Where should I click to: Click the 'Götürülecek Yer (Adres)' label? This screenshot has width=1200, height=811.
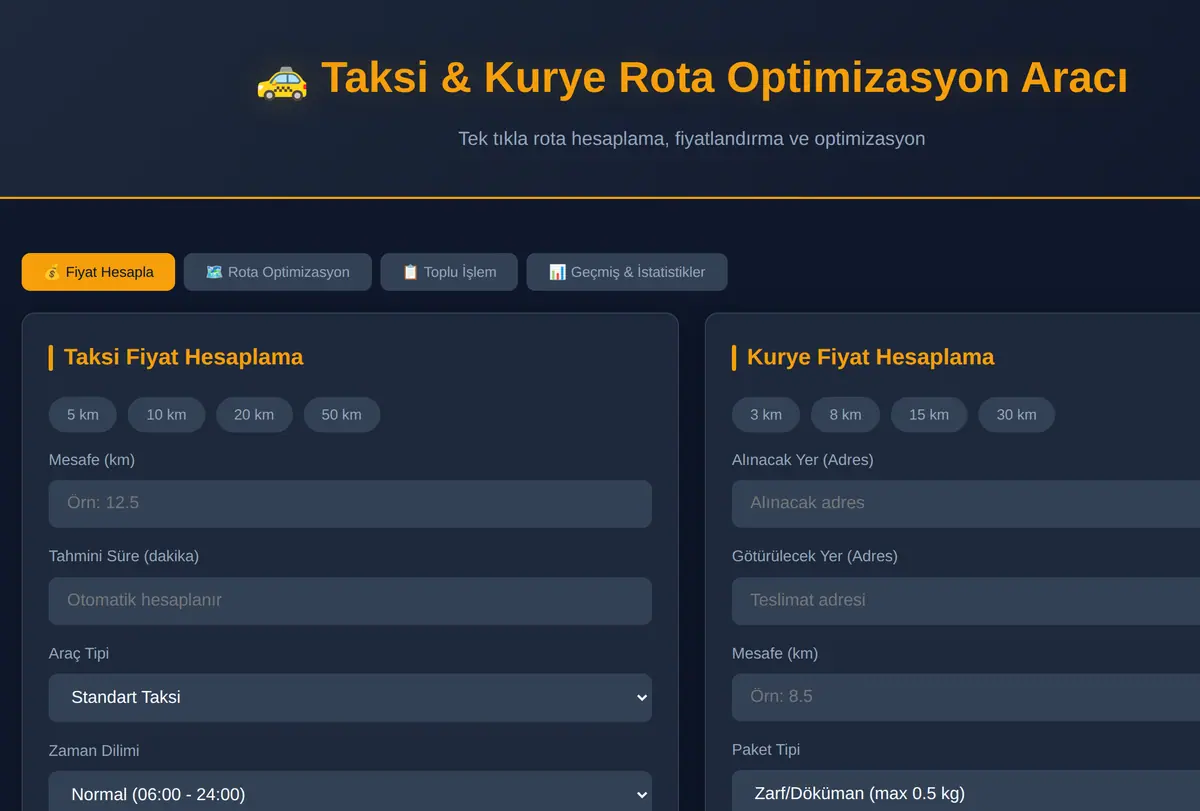(815, 556)
